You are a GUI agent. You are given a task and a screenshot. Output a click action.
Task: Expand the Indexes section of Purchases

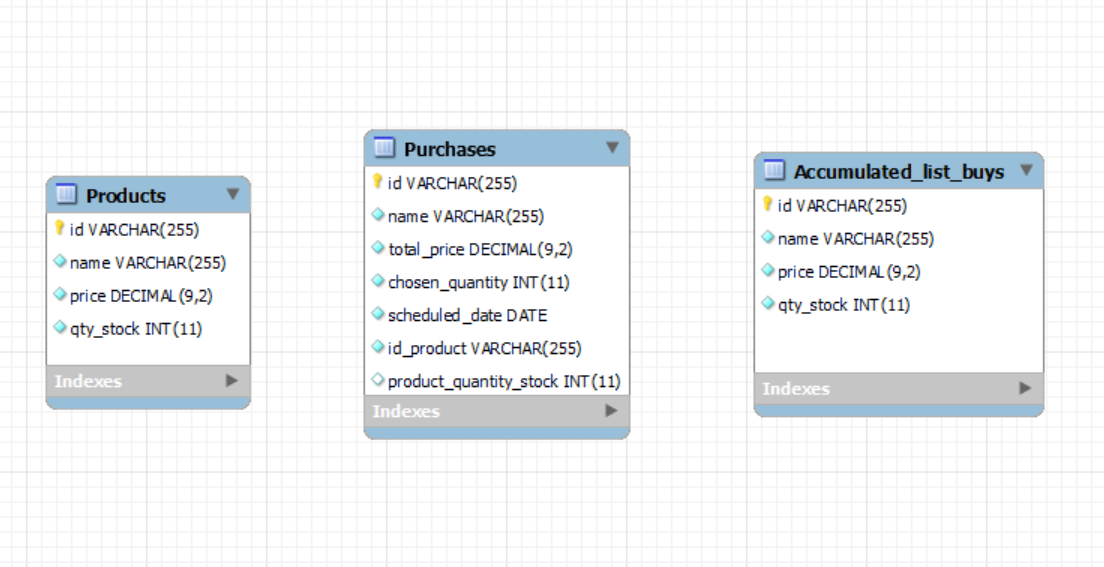click(x=611, y=411)
